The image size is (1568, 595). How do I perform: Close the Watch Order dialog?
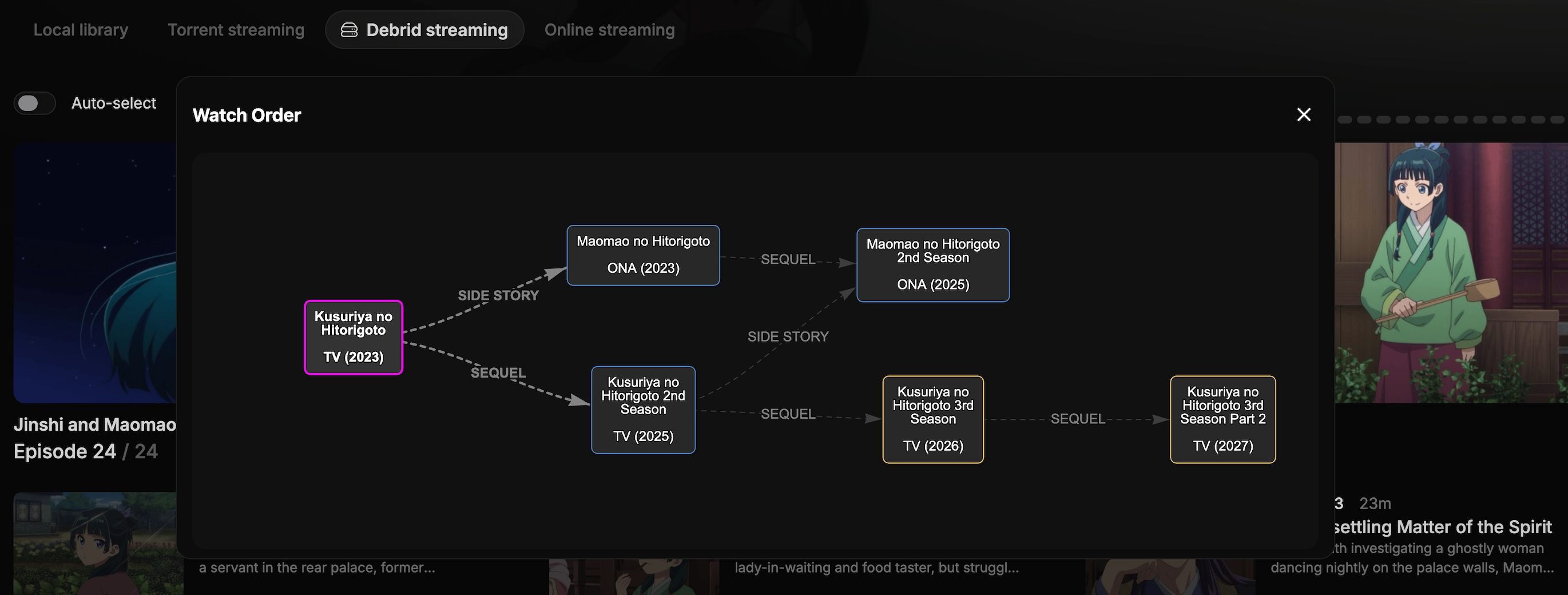[1303, 114]
